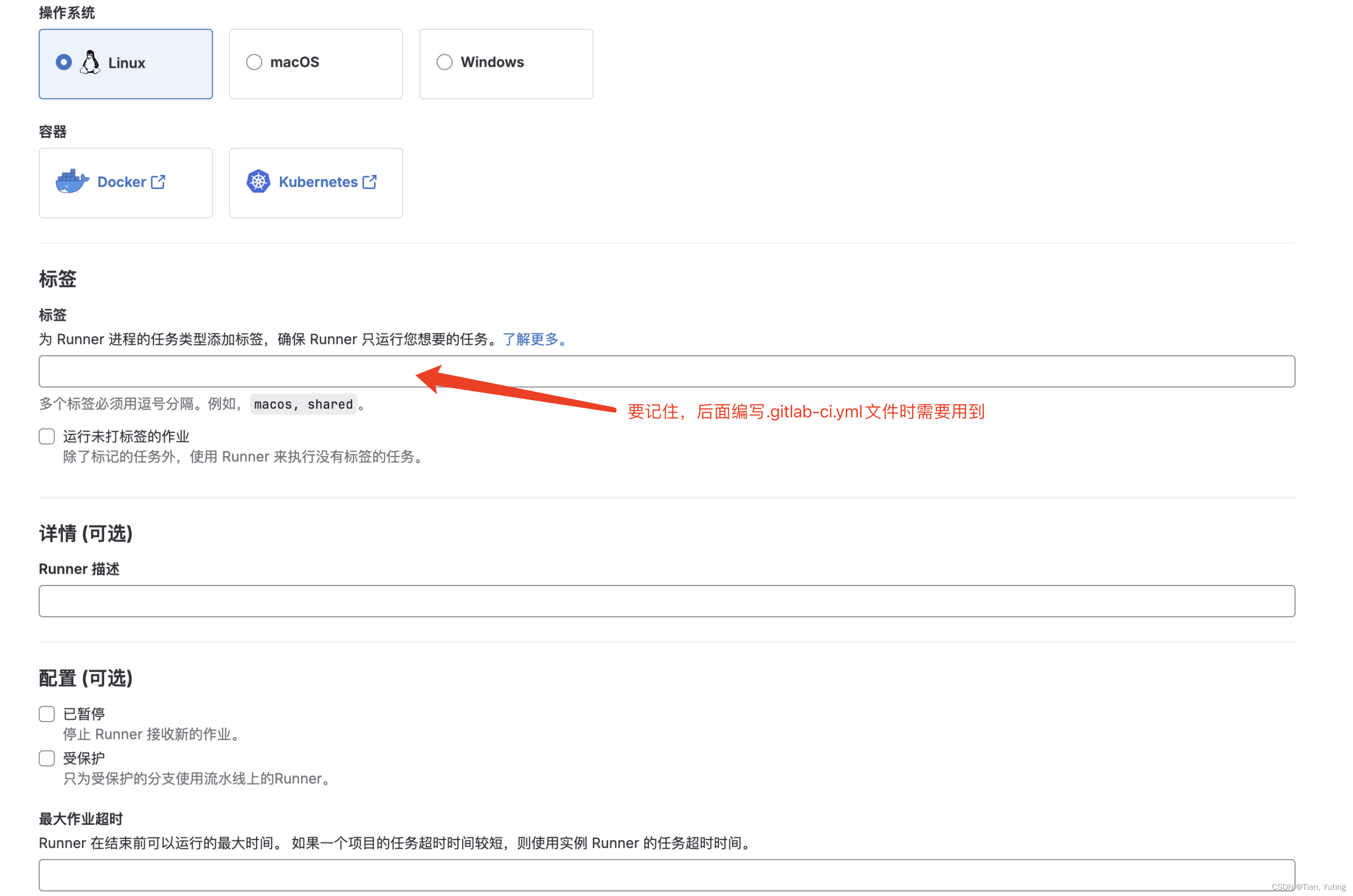Click the 详情 (可选) section heading
1353x896 pixels.
click(x=86, y=533)
